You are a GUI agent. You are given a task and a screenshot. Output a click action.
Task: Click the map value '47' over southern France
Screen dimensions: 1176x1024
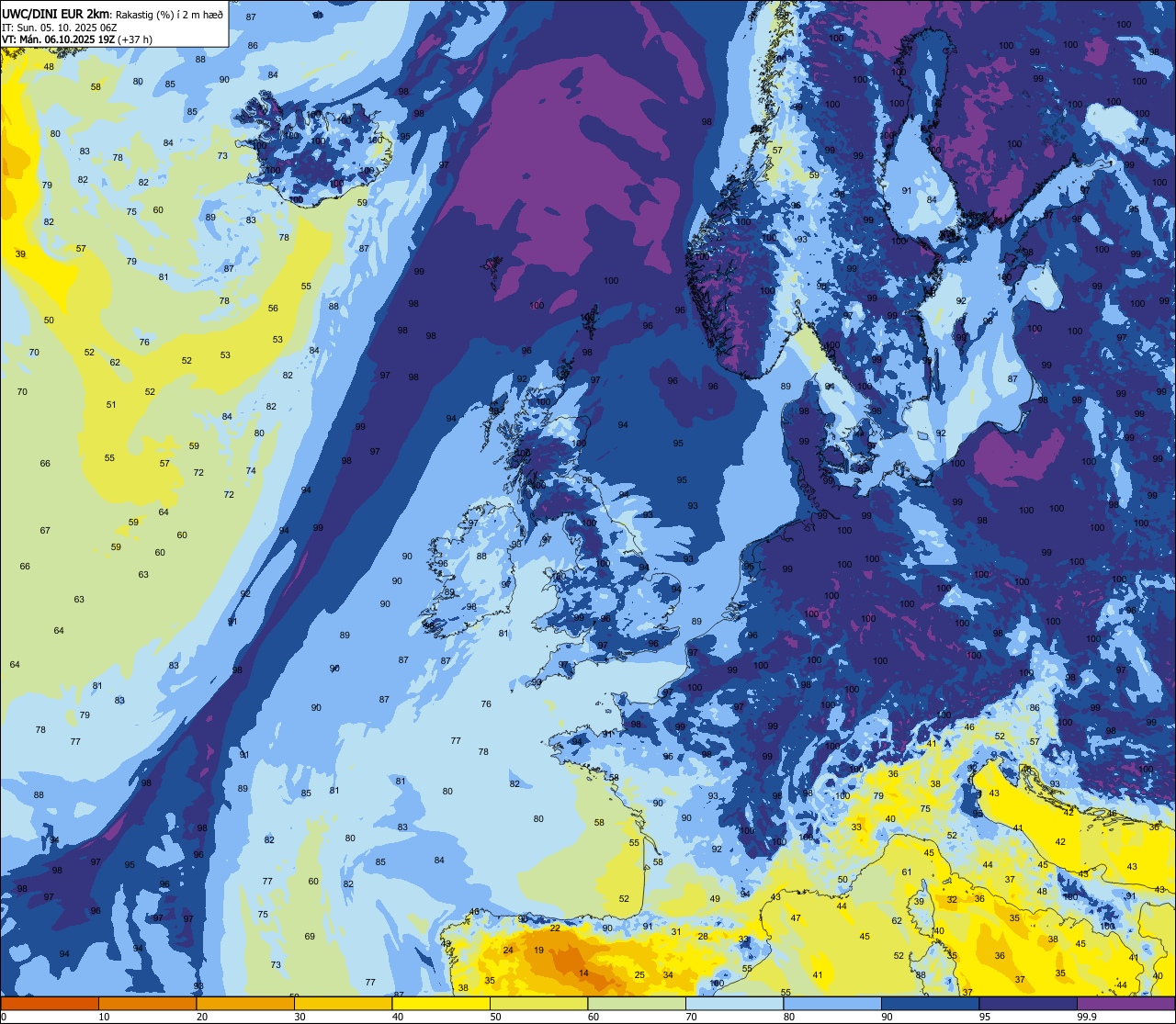point(796,917)
